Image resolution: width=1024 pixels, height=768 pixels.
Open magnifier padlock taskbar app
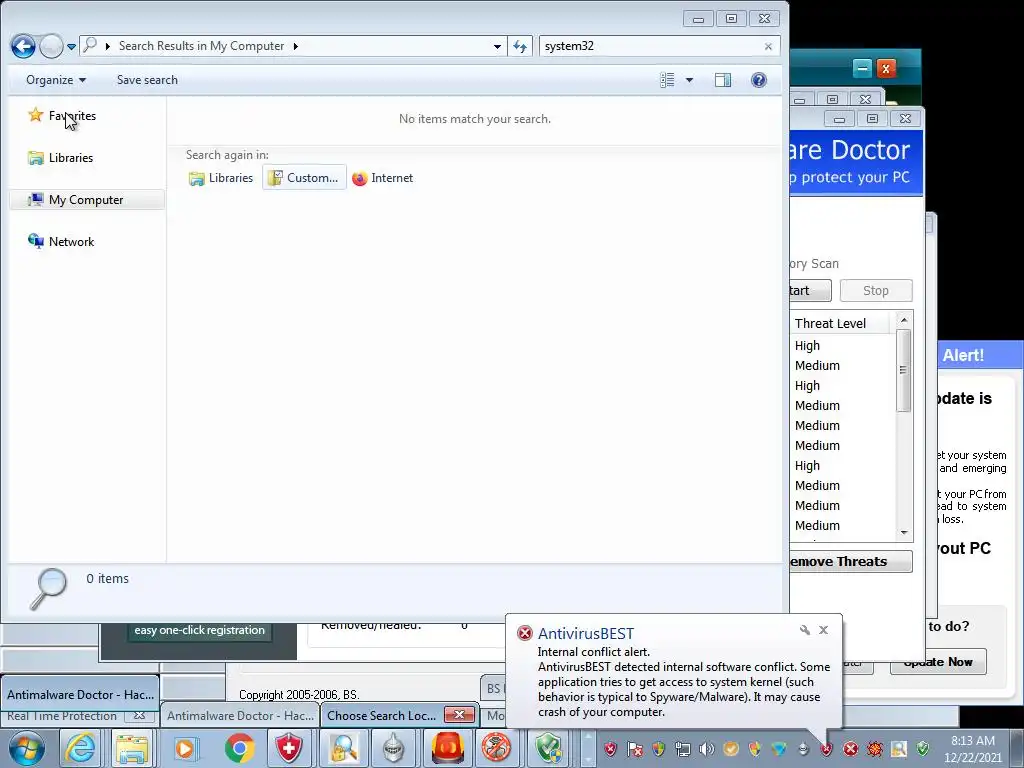pyautogui.click(x=343, y=748)
